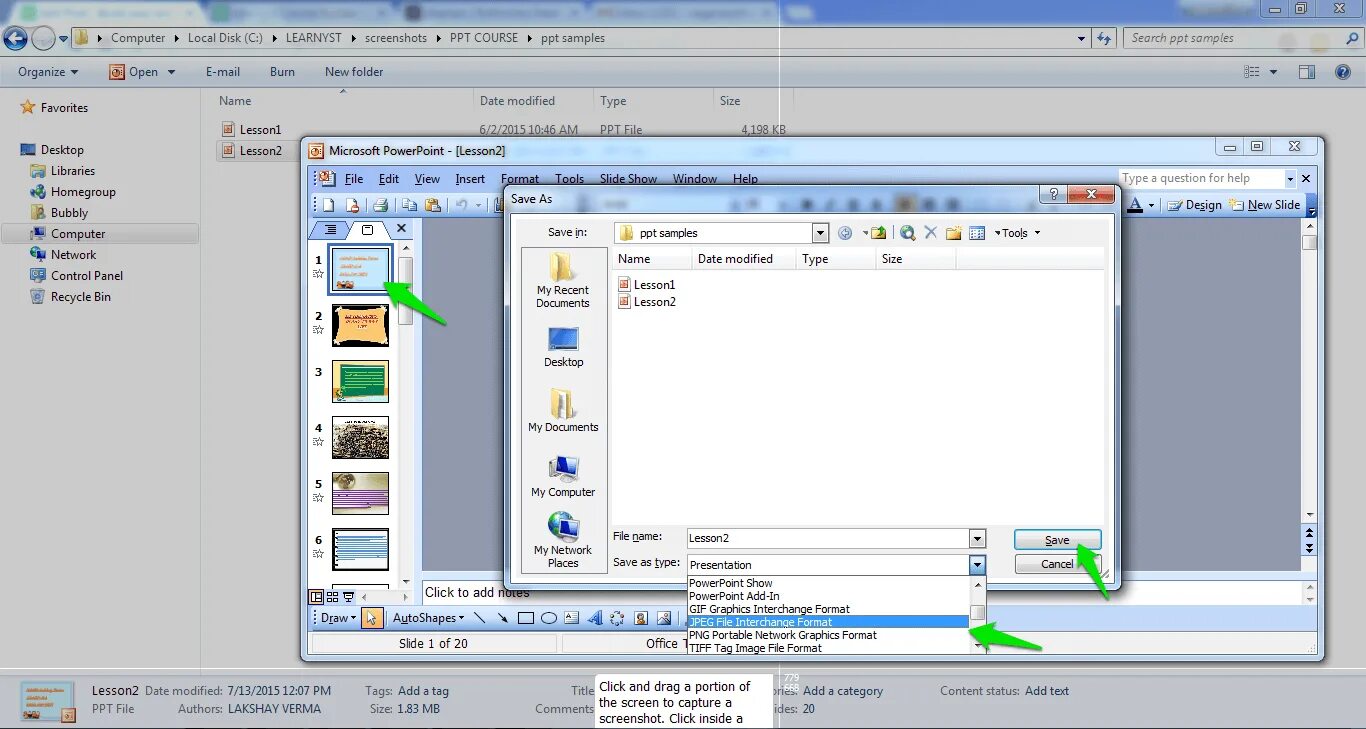1366x729 pixels.
Task: Click the Paste icon in PowerPoint toolbar
Action: click(x=433, y=205)
